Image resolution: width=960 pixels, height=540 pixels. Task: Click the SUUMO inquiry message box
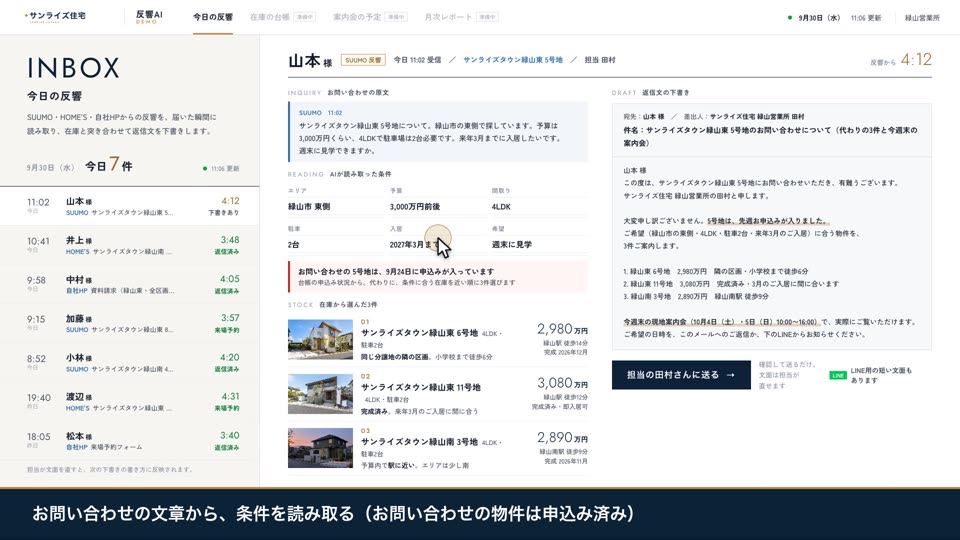[438, 132]
